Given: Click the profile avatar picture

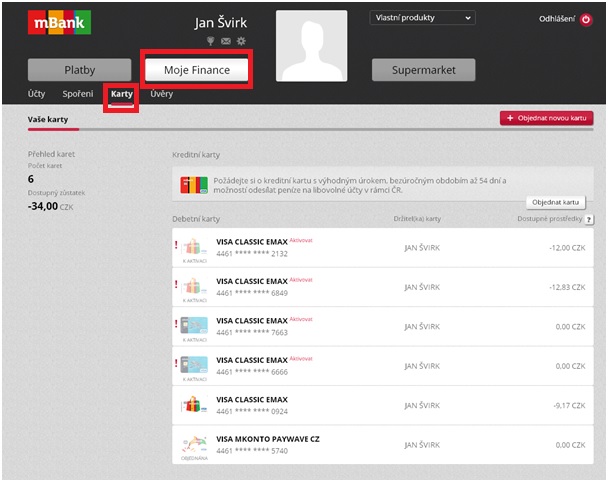Looking at the screenshot, I should point(311,46).
